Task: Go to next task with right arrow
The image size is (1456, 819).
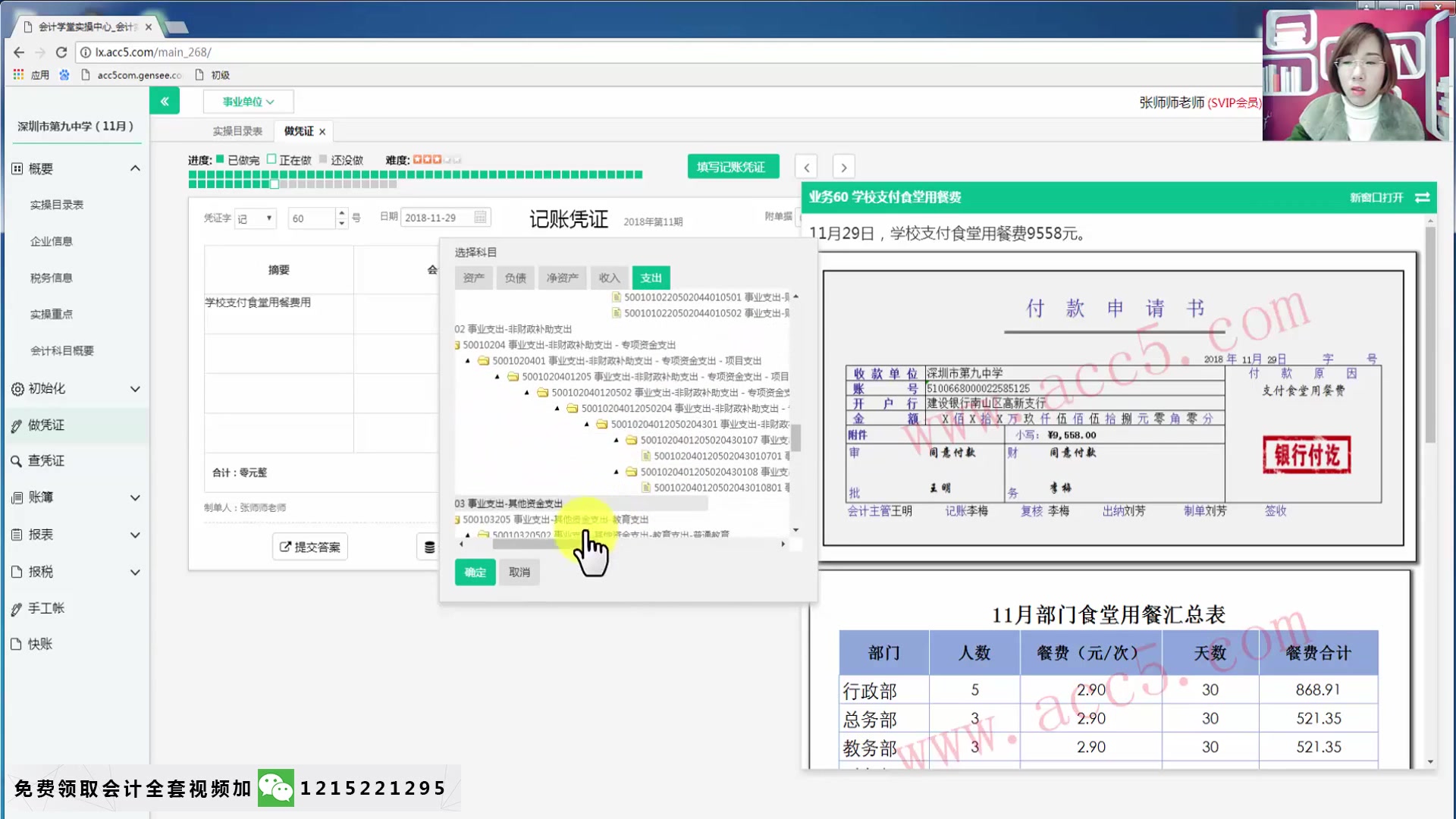Action: point(843,167)
